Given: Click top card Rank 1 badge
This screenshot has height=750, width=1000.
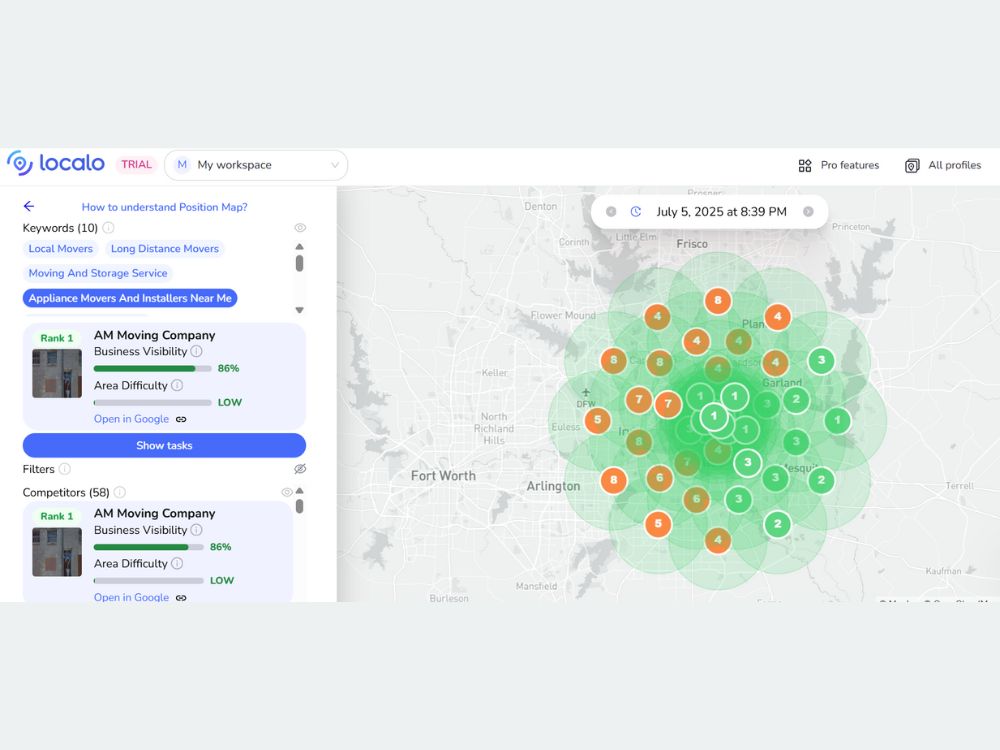Looking at the screenshot, I should point(57,338).
